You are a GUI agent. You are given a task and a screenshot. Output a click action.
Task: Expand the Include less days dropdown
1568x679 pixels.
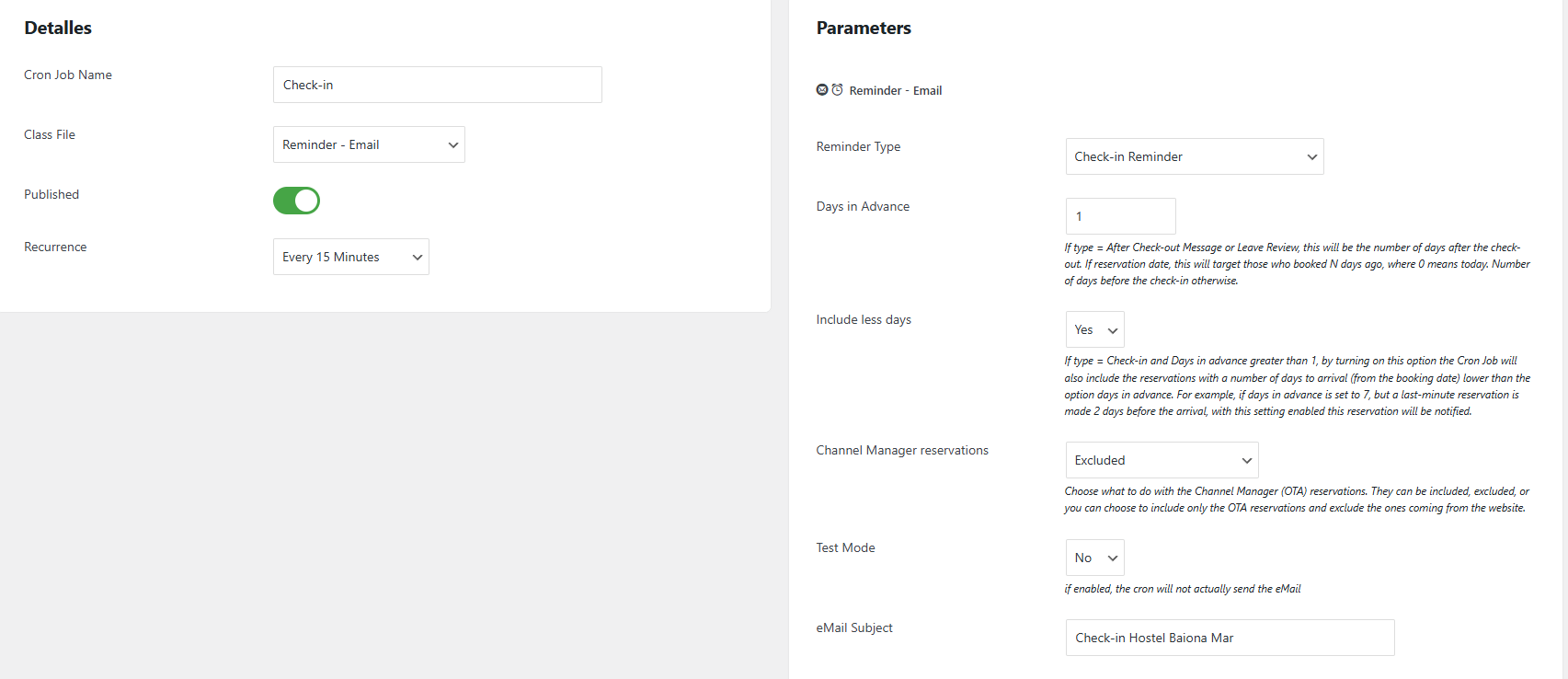[1094, 329]
